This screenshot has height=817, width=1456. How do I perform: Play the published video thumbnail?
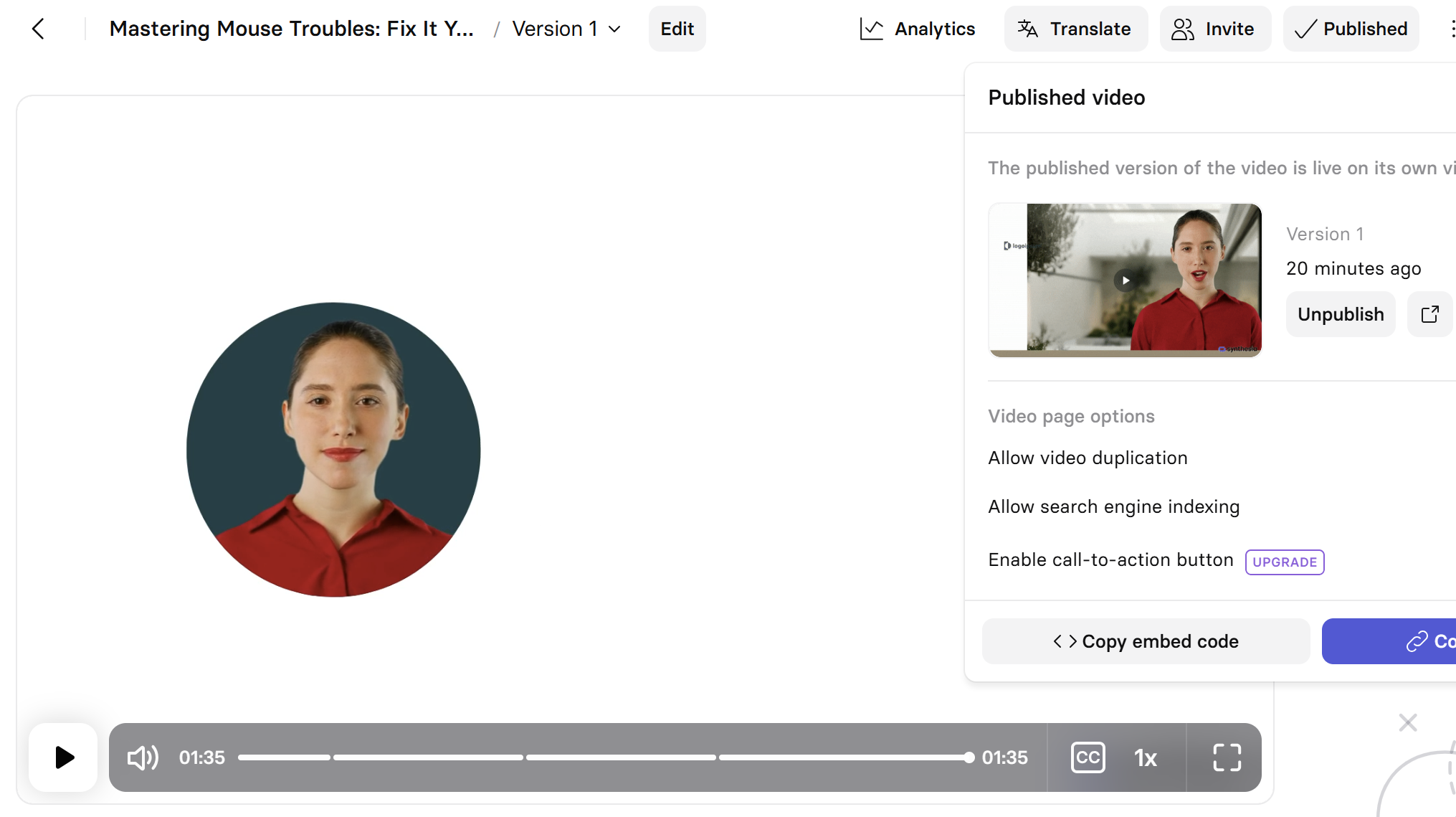pos(1125,280)
